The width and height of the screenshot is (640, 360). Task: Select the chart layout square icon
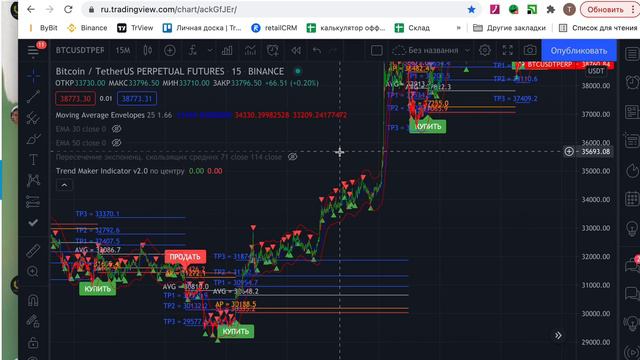coord(377,50)
